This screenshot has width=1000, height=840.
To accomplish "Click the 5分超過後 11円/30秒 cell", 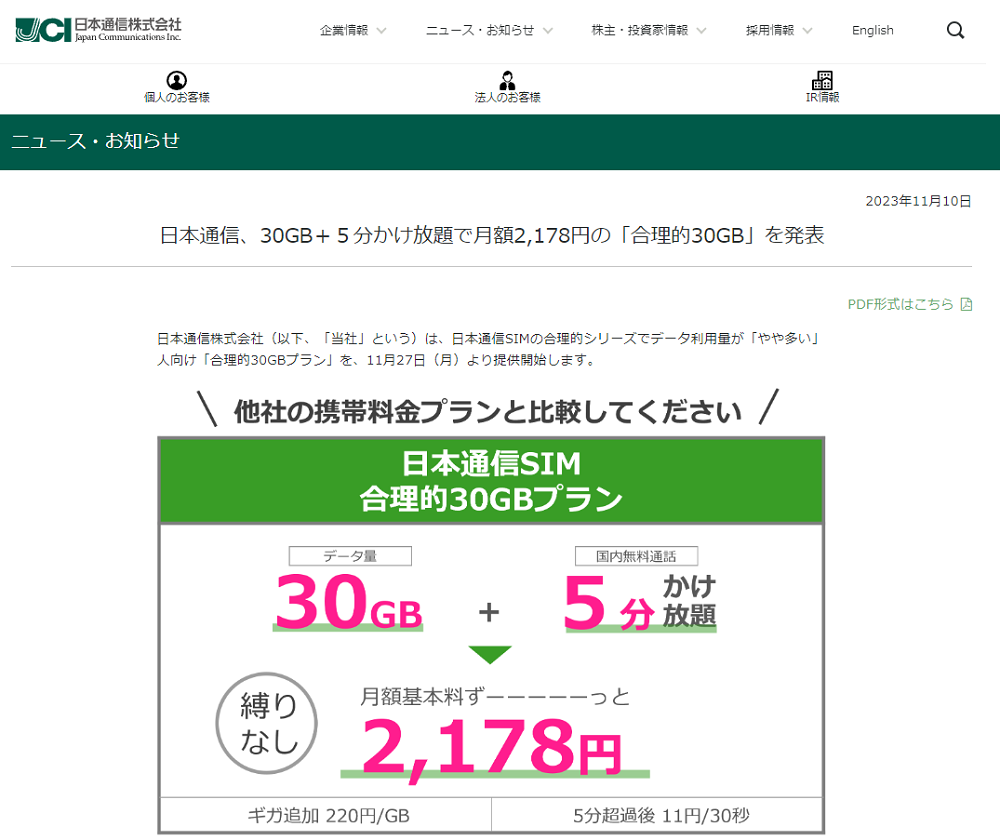I will click(658, 815).
